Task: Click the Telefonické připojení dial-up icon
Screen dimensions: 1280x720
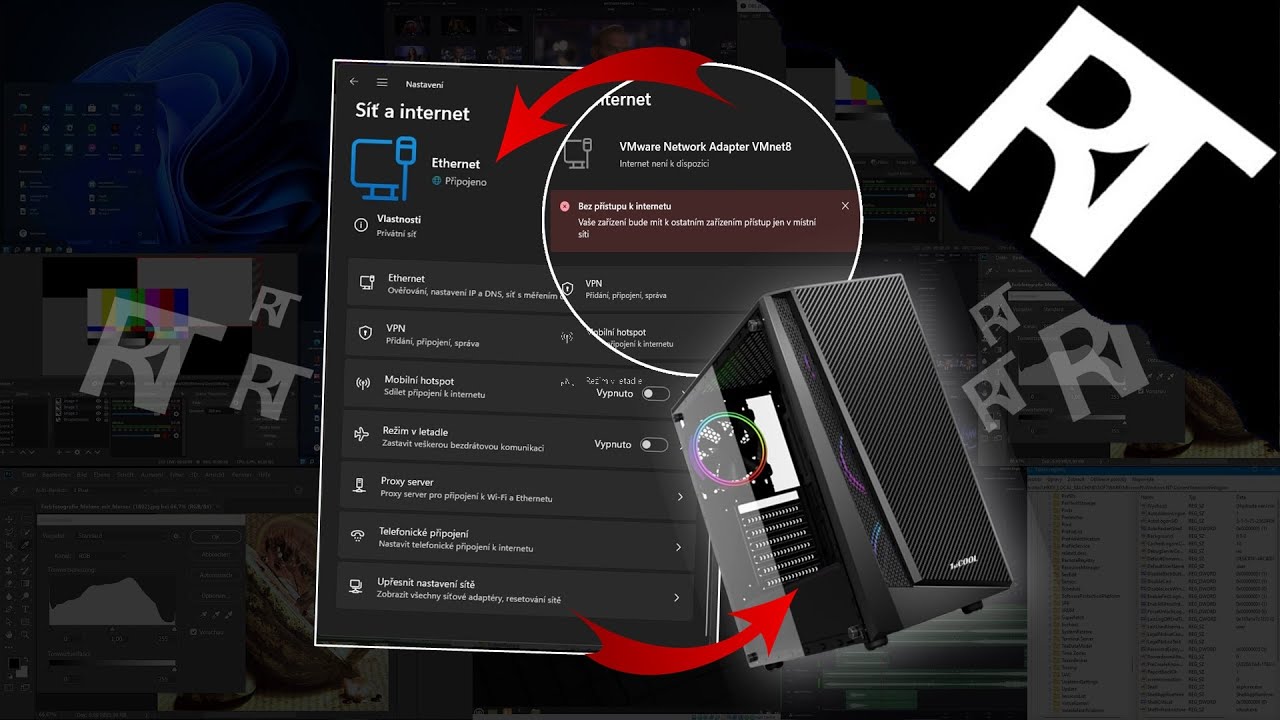Action: click(x=357, y=537)
